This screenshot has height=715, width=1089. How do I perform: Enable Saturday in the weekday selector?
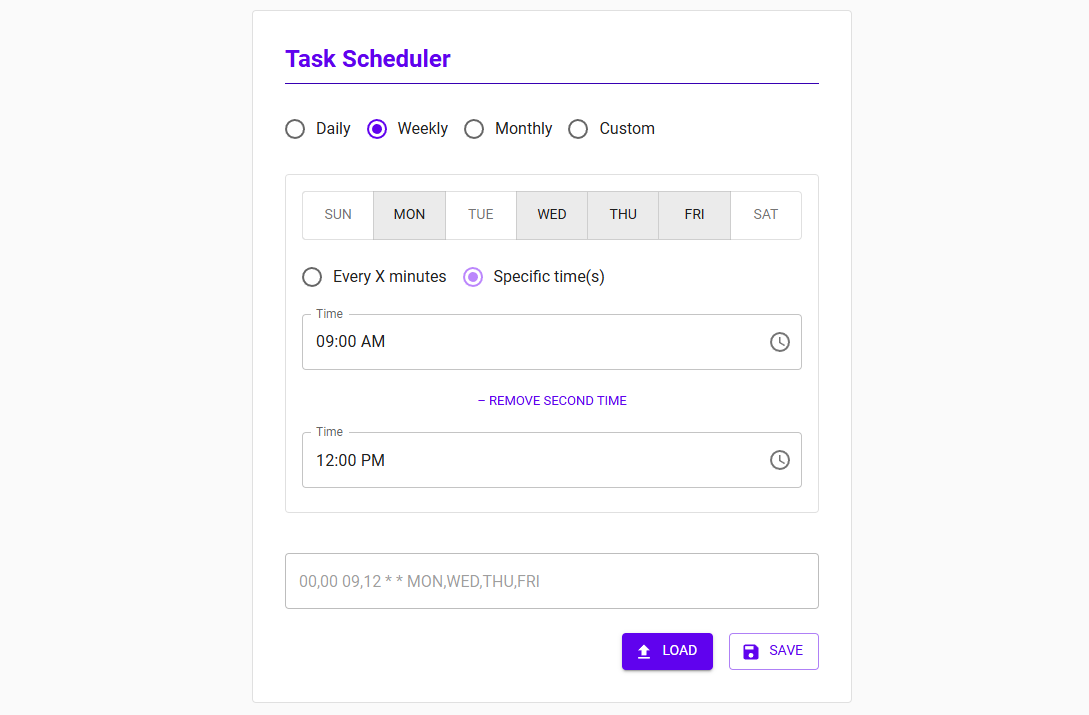click(766, 215)
